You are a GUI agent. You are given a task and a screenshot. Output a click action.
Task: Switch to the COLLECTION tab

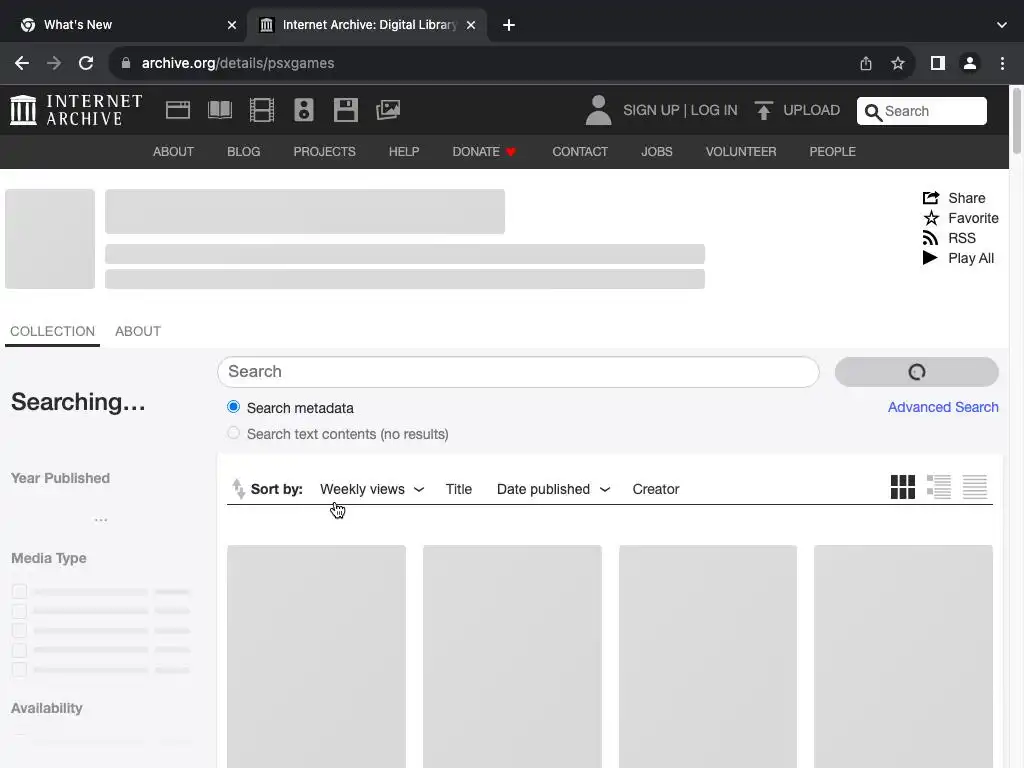(x=52, y=331)
